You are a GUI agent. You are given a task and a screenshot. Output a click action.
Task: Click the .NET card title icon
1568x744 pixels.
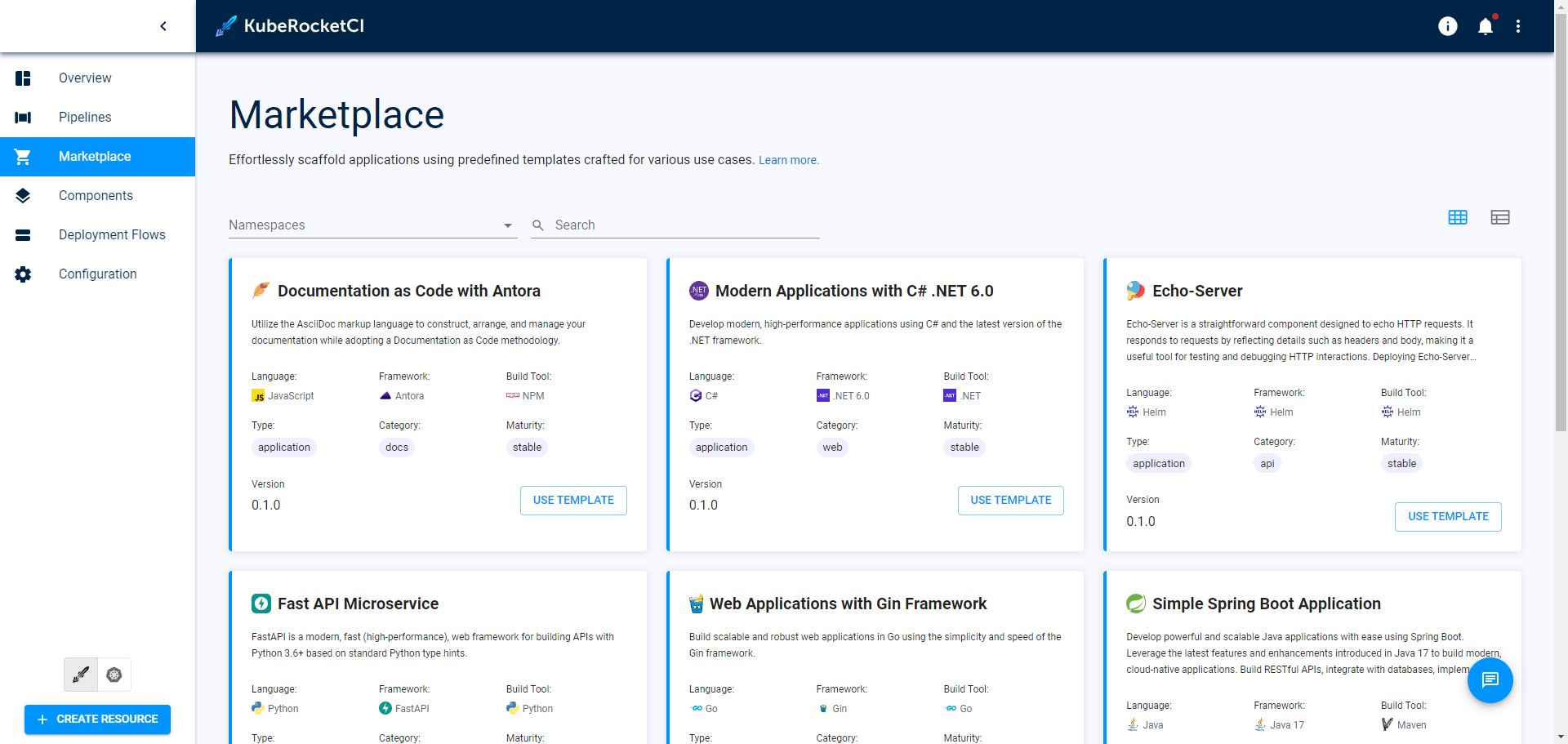(699, 291)
